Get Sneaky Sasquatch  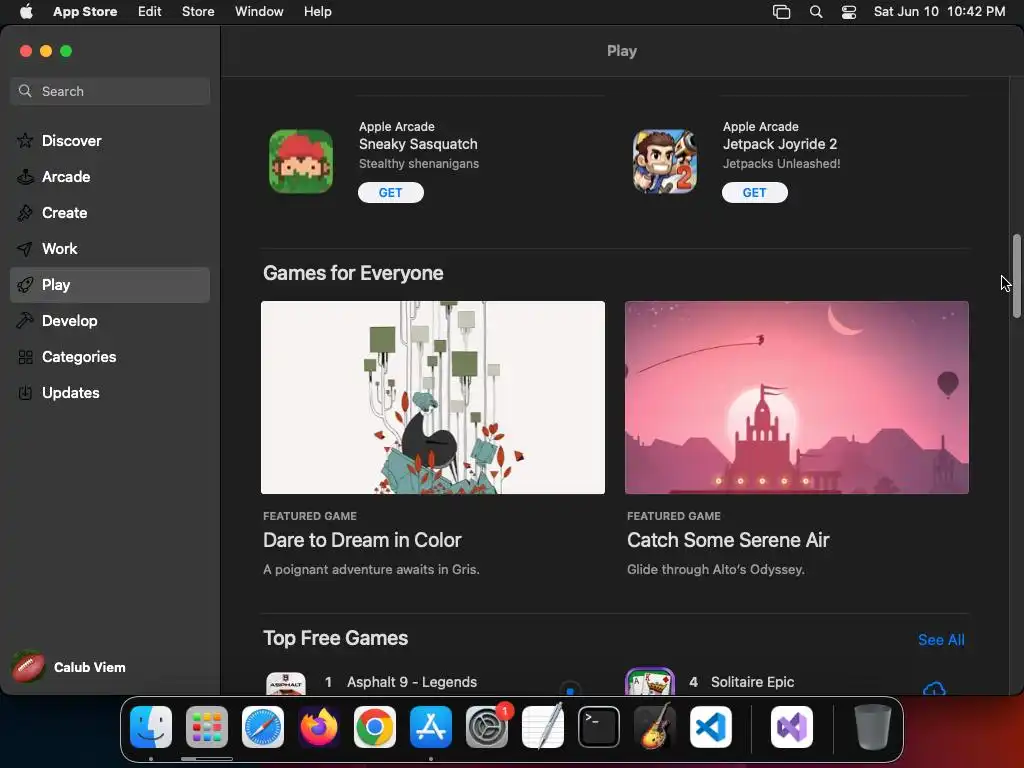(391, 193)
